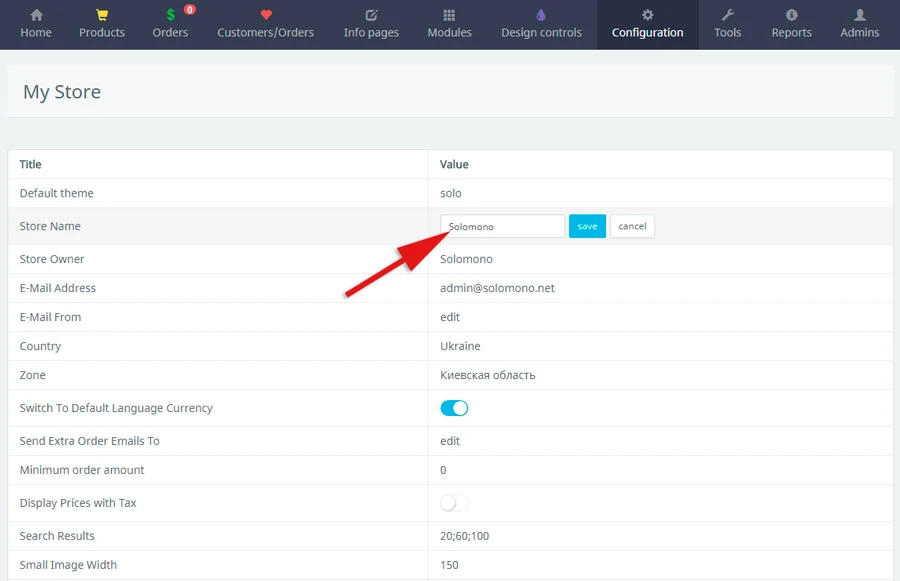Click the Modules grid icon
900x581 pixels.
pyautogui.click(x=449, y=15)
